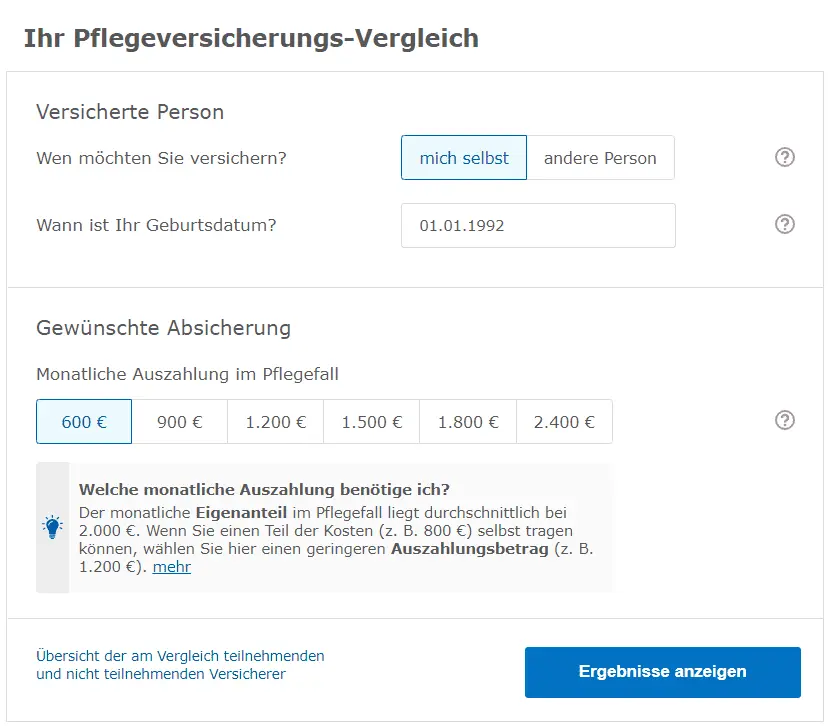
Task: Open the participating insurers overview link
Action: click(x=180, y=665)
